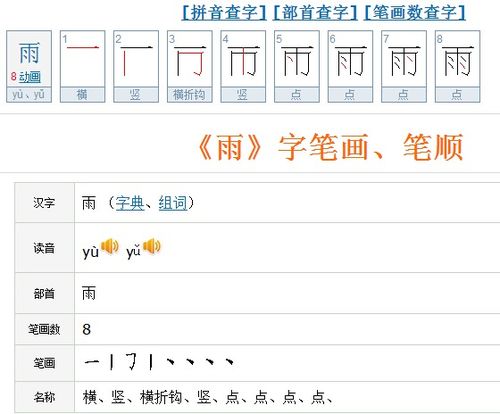Click the 《雨》字笔画、笔顺 orange heading
The width and height of the screenshot is (500, 414).
(x=330, y=147)
